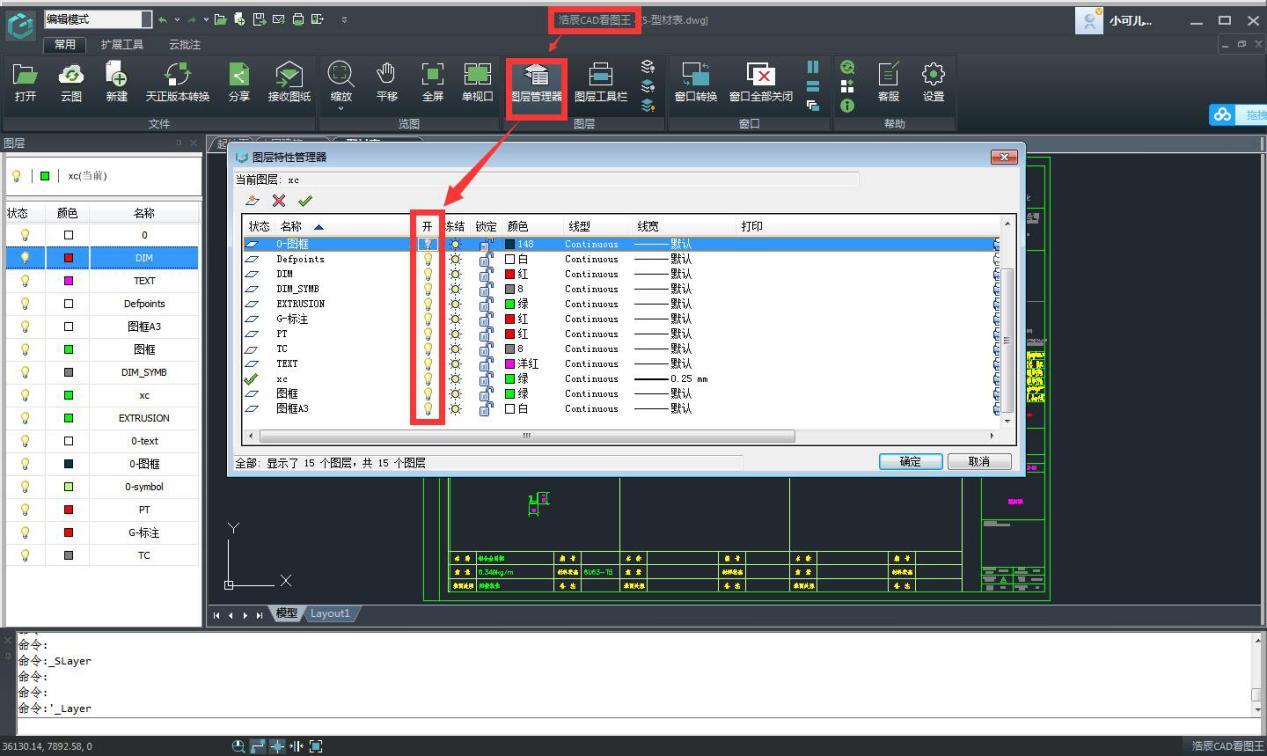
Task: Click the 取消 cancel button
Action: 980,462
